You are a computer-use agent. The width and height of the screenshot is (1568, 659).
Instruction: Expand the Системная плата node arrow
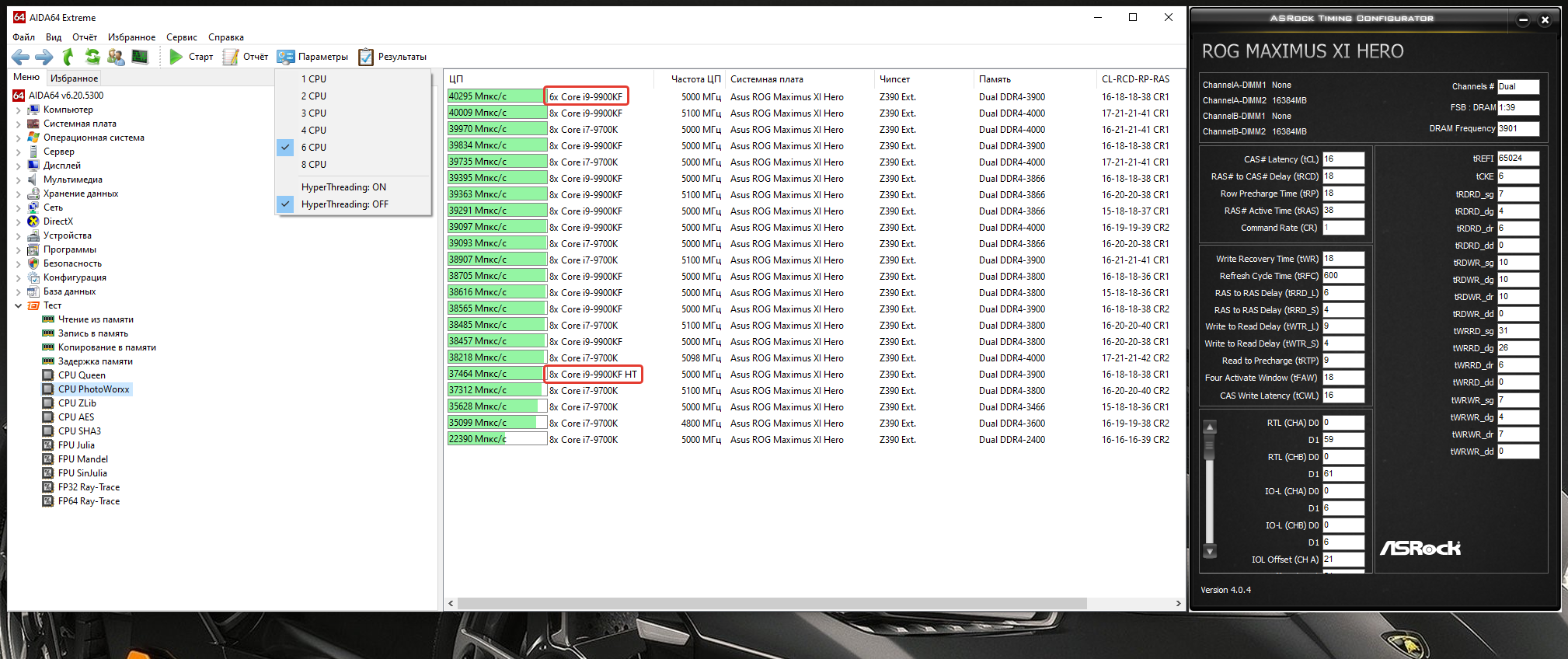pos(18,124)
